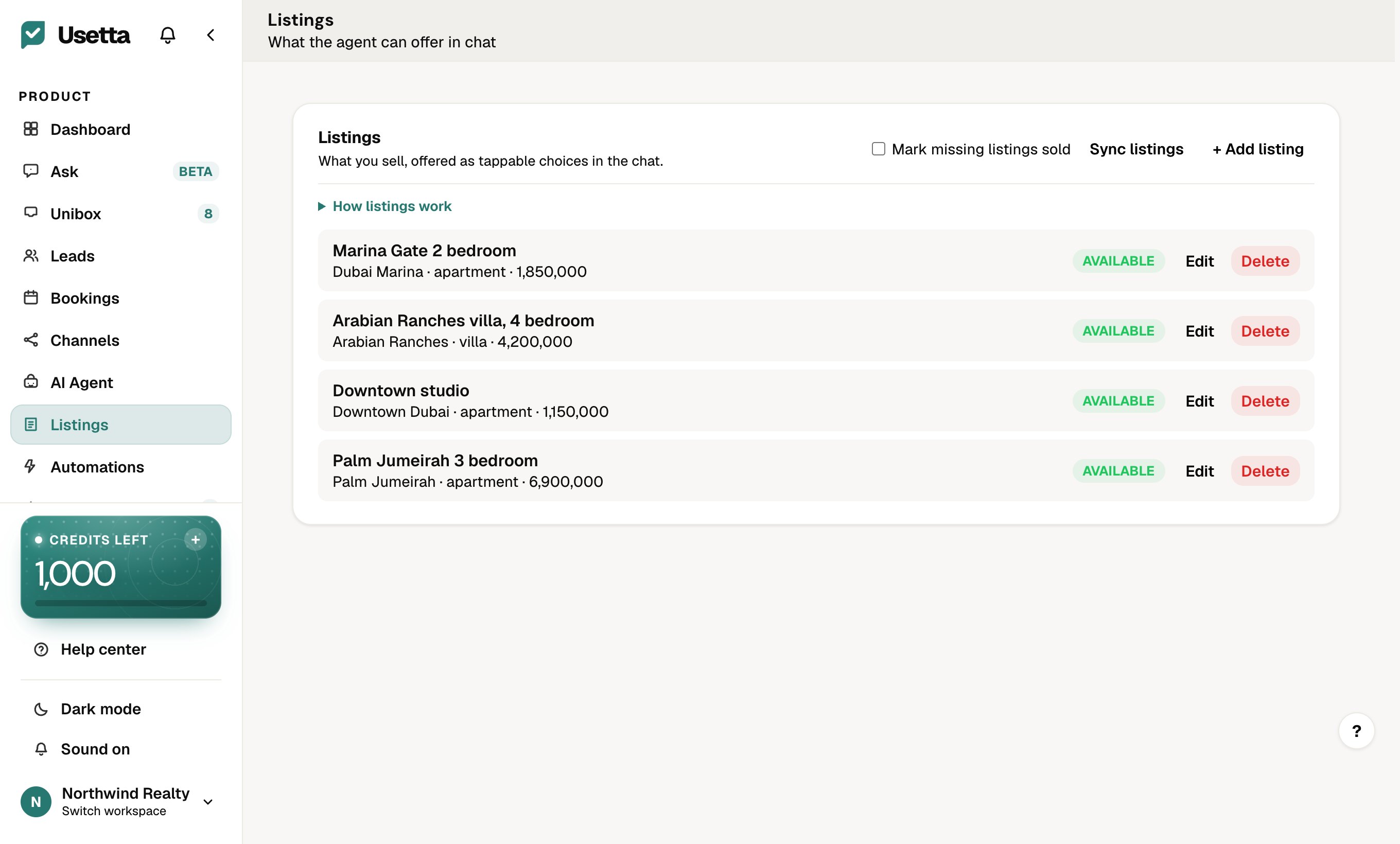The image size is (1400, 844).
Task: Collapse the sidebar with the back chevron
Action: pyautogui.click(x=210, y=35)
